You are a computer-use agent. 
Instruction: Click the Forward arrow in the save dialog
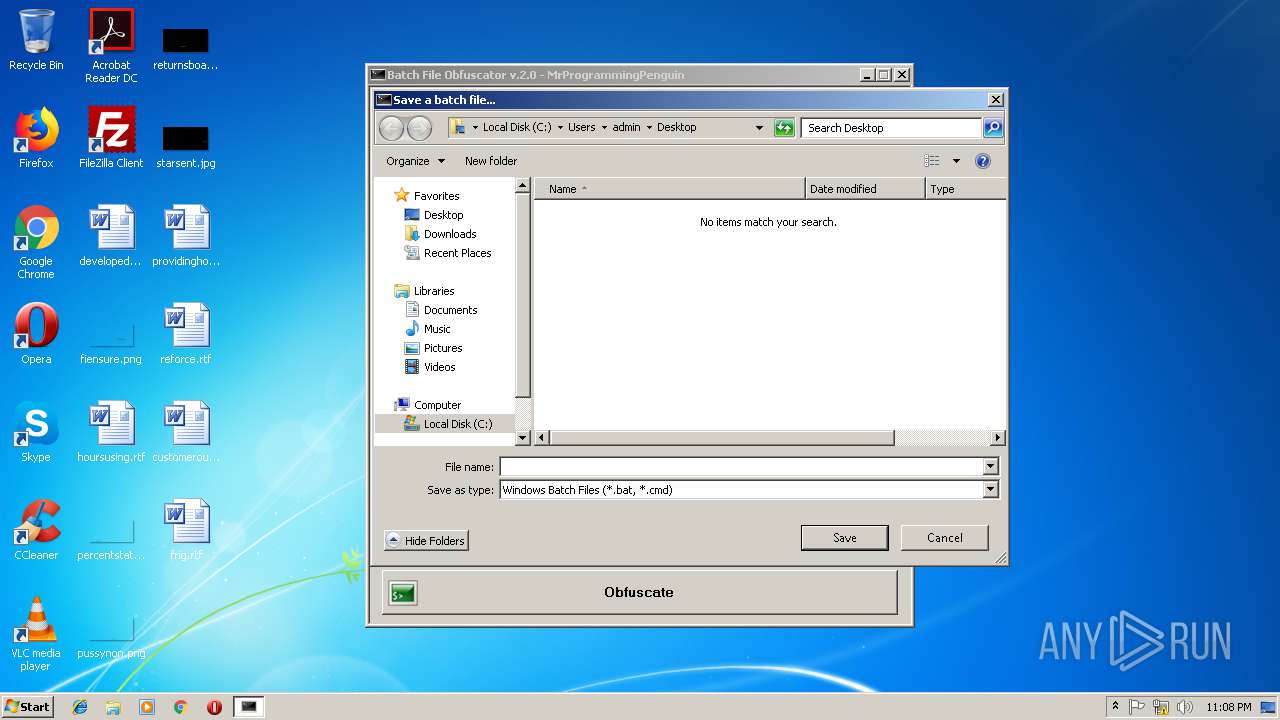coord(420,128)
